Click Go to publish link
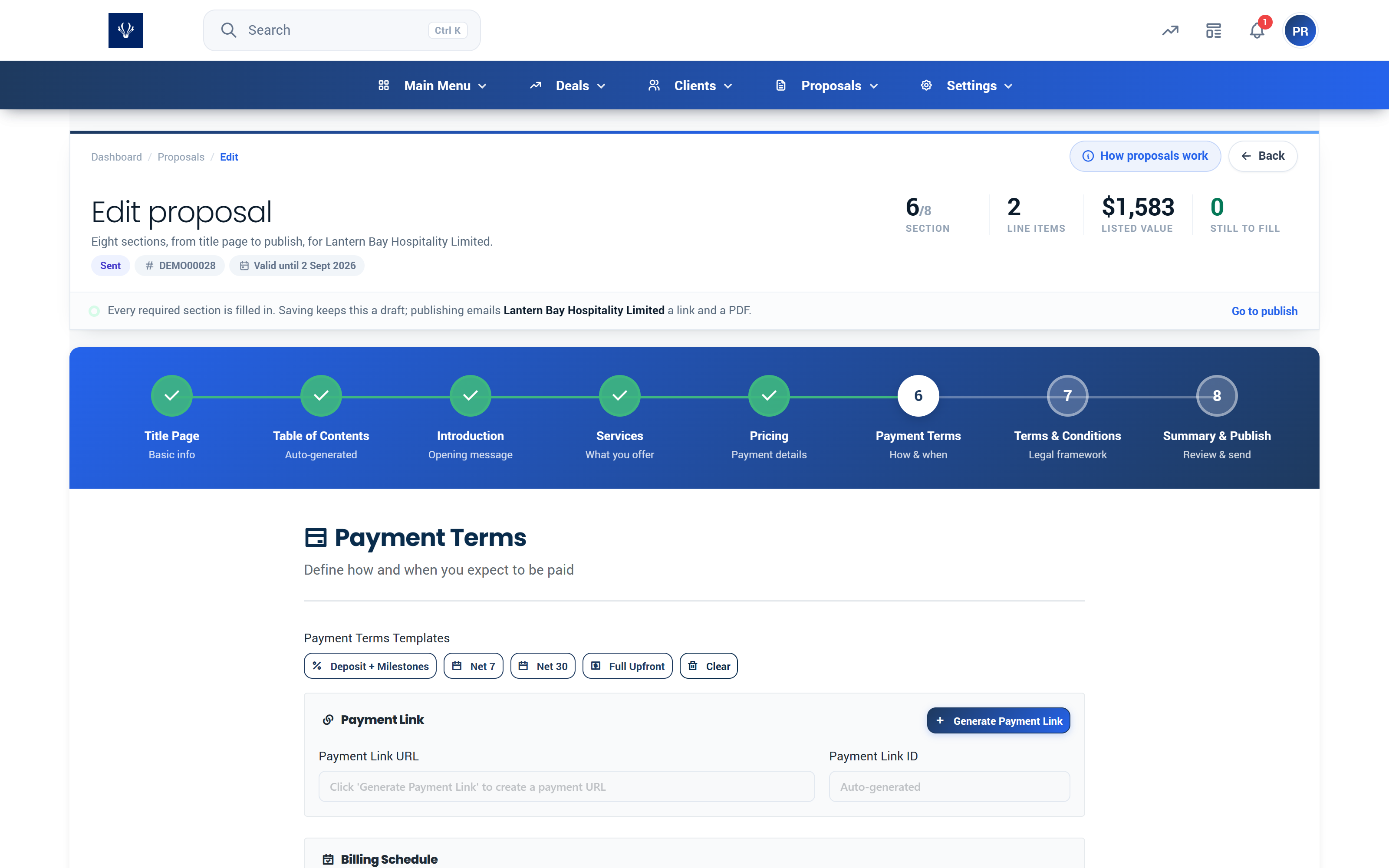 (1264, 311)
